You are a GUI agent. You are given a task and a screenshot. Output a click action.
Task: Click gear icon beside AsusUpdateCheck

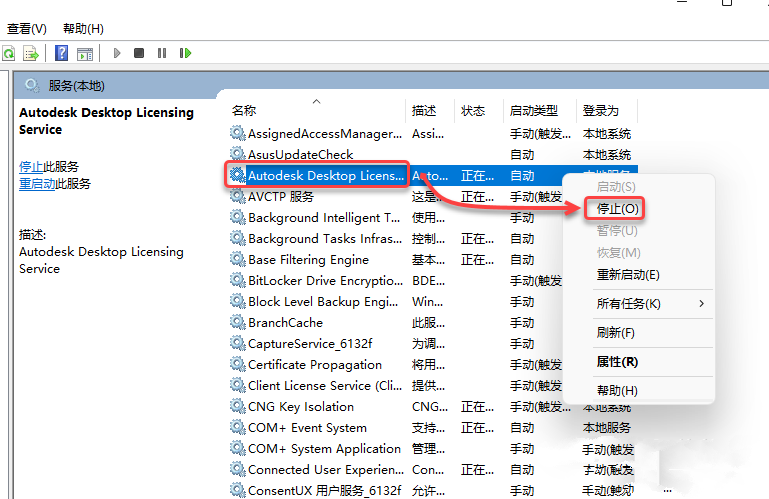point(238,154)
